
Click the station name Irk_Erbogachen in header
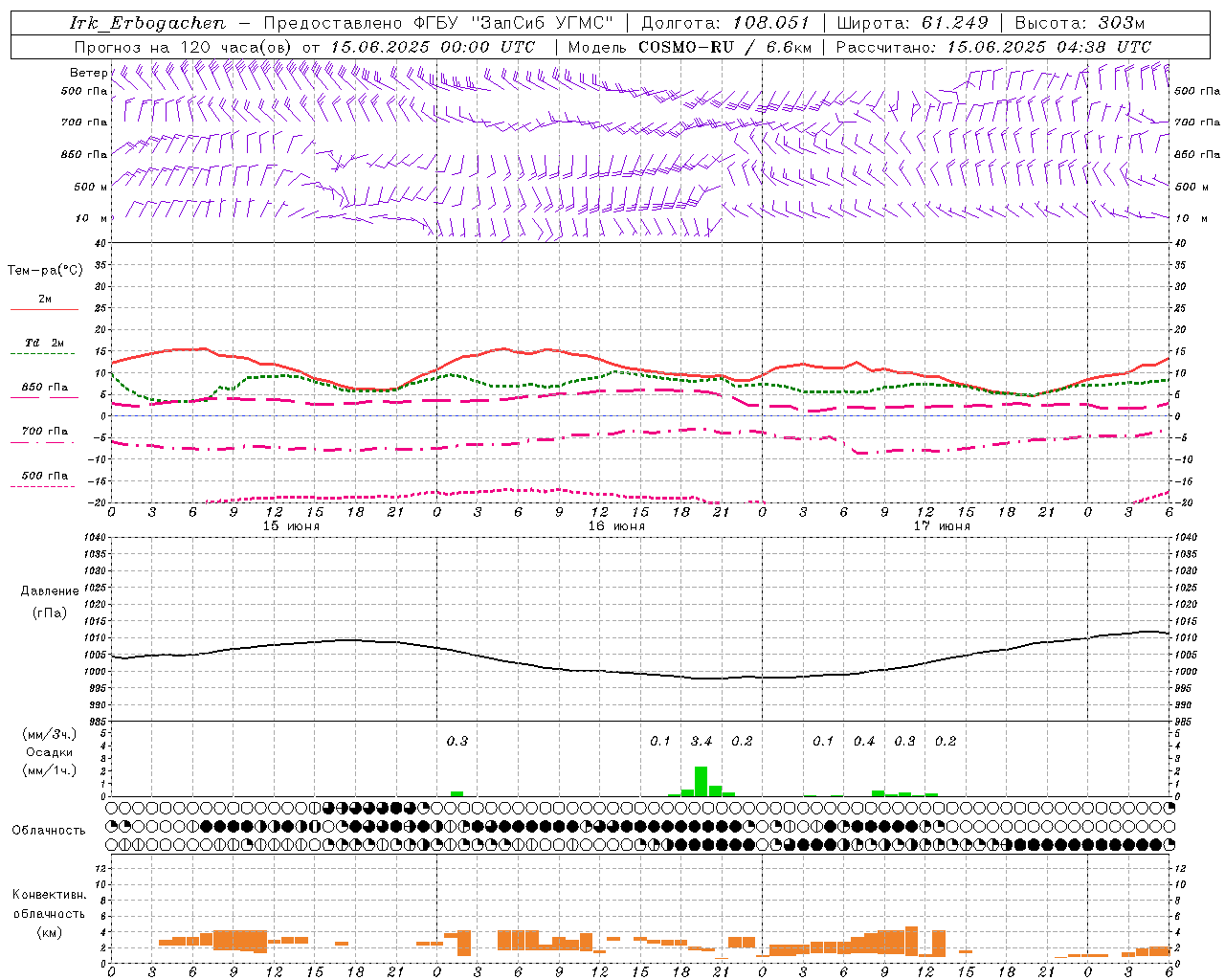148,23
